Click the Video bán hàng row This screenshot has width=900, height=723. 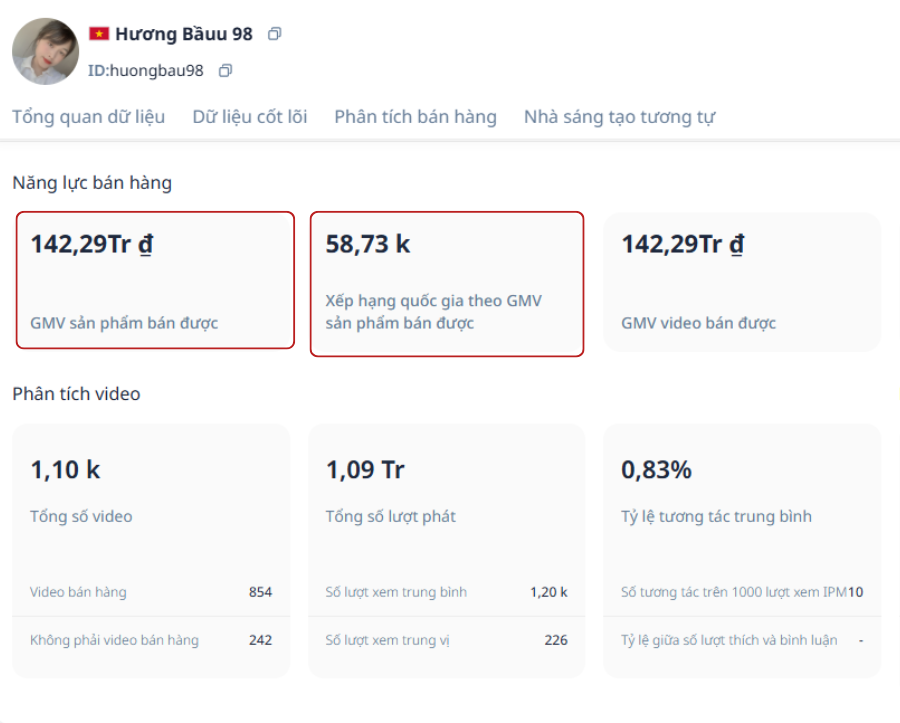point(151,592)
